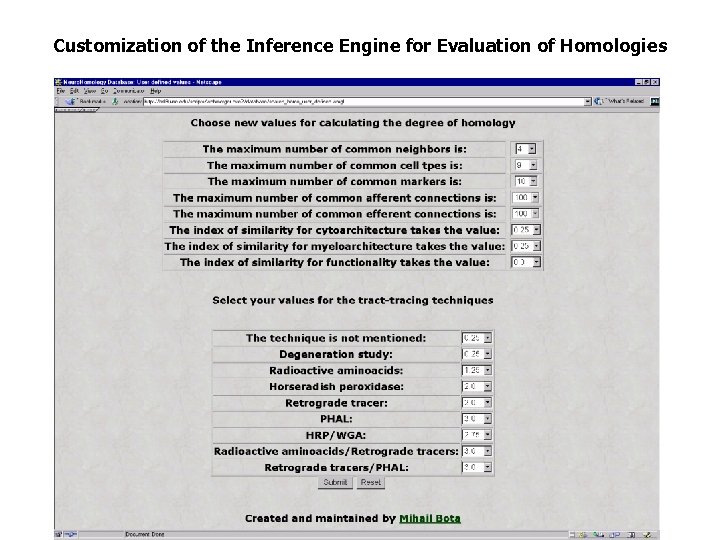This screenshot has width=720, height=540.
Task: Open the cytoarchitecture similarity index dropdown
Action: pyautogui.click(x=526, y=230)
